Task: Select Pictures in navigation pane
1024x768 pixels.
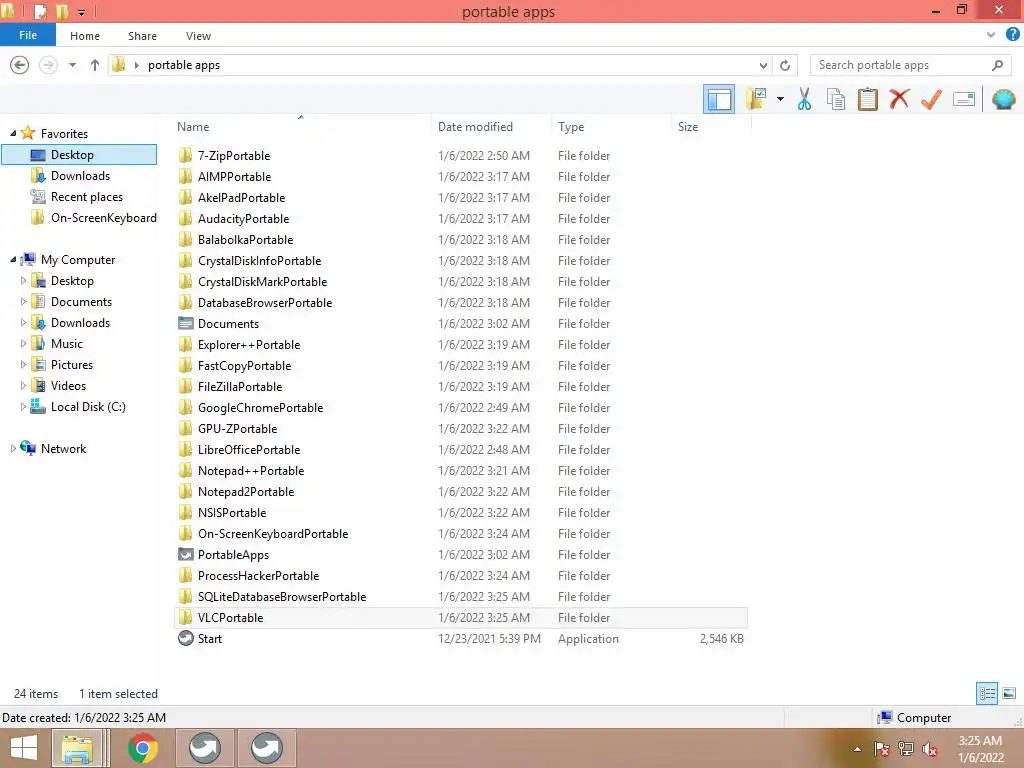Action: click(72, 364)
